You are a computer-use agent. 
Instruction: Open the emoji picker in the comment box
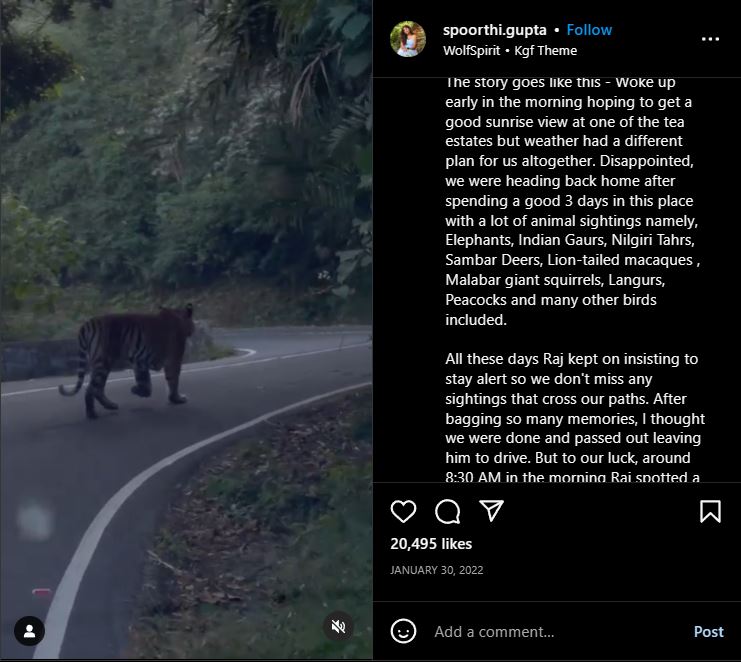click(403, 631)
